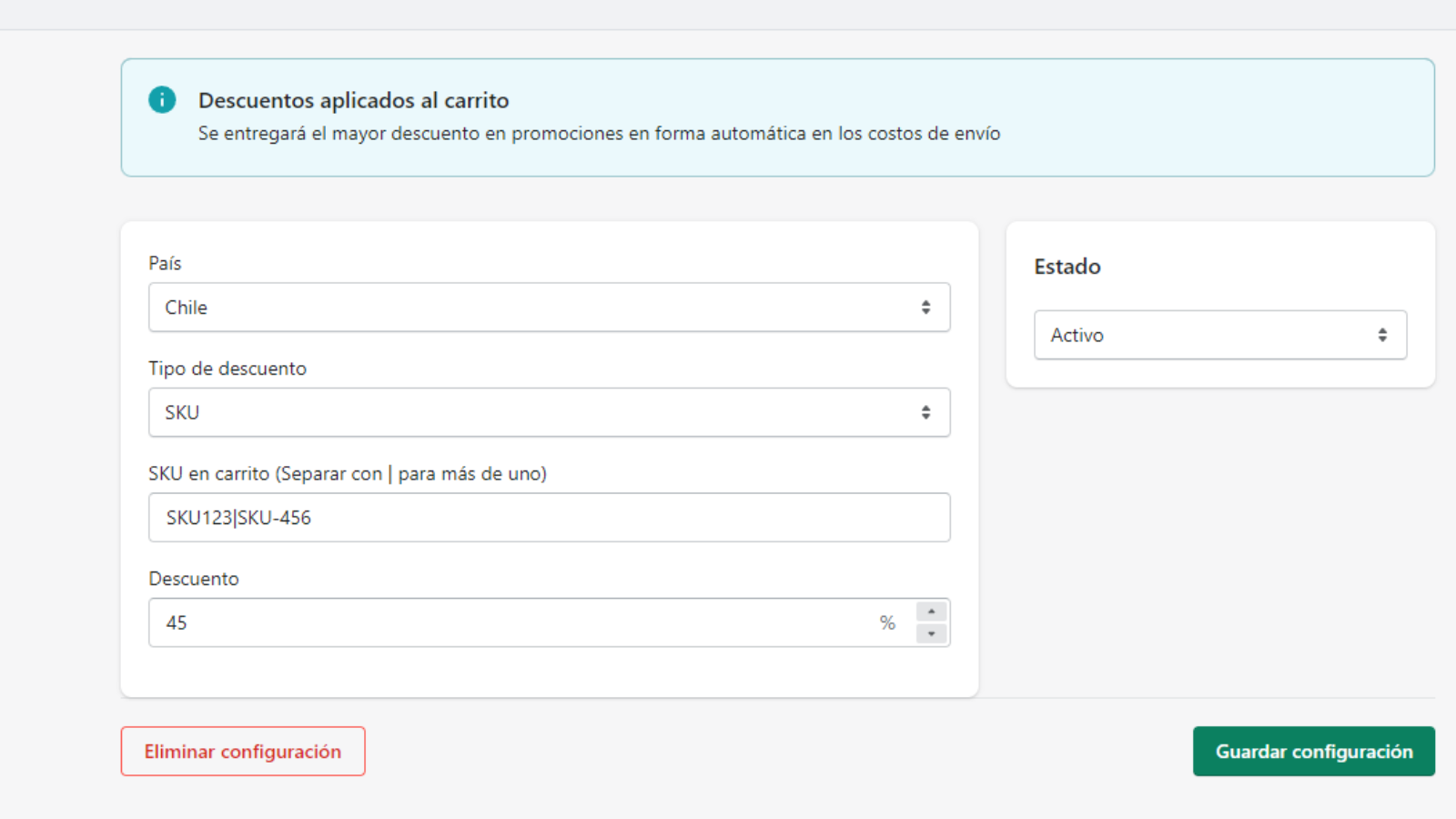Click the Eliminar configuración button
Image resolution: width=1456 pixels, height=819 pixels.
pyautogui.click(x=243, y=752)
